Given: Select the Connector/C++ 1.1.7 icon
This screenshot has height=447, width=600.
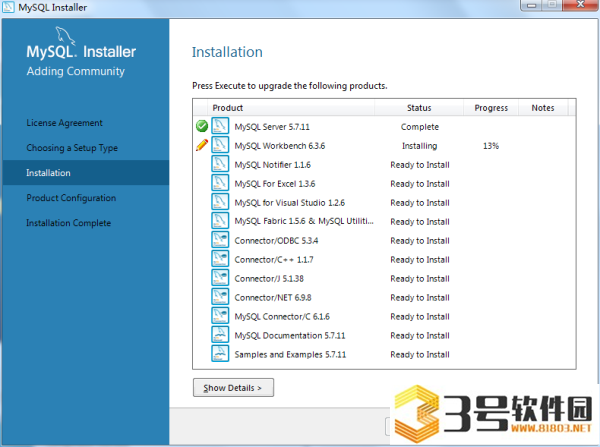Looking at the screenshot, I should tap(220, 259).
